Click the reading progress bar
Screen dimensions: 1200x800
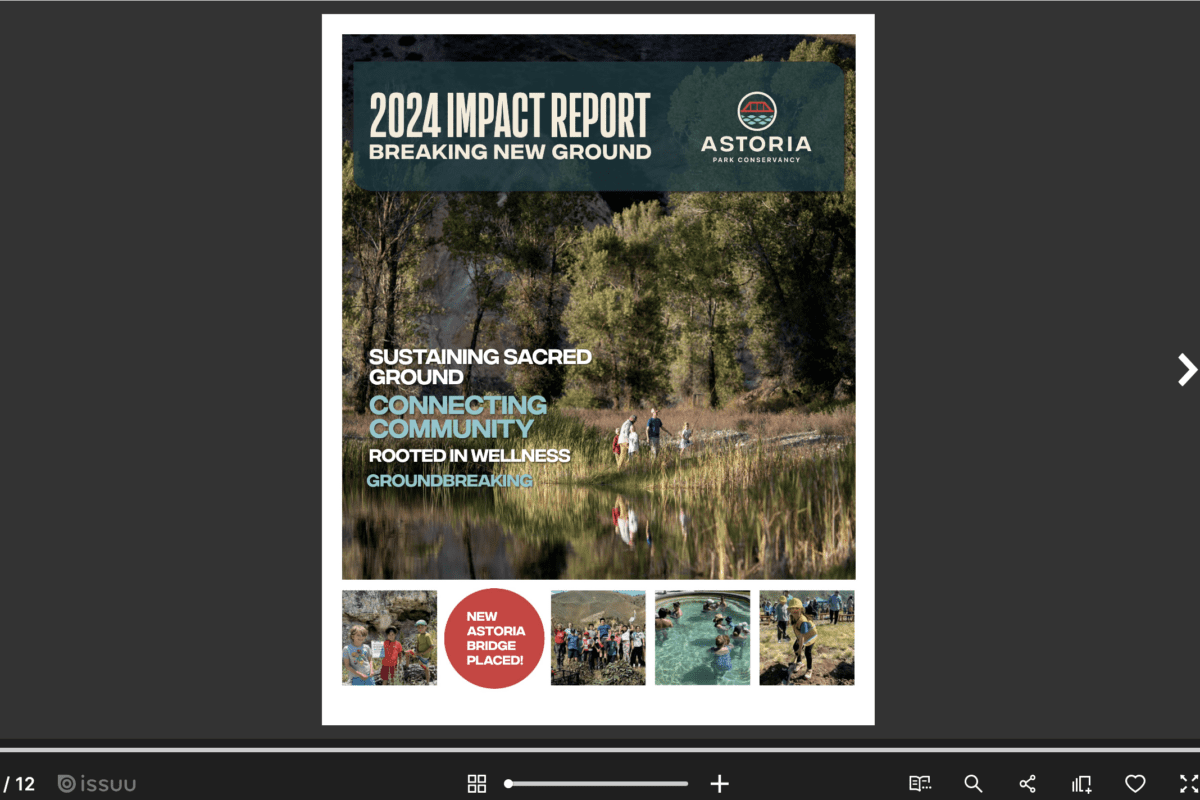(600, 749)
